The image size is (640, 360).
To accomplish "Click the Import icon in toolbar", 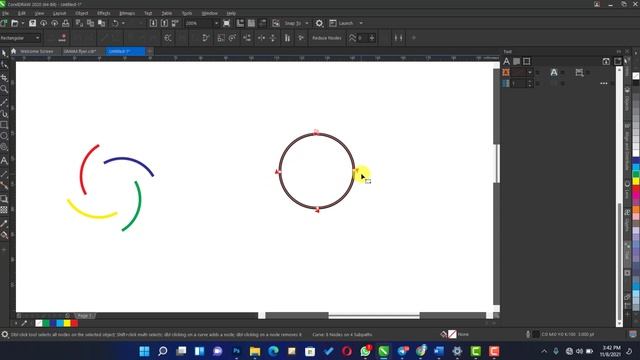I will [x=153, y=23].
